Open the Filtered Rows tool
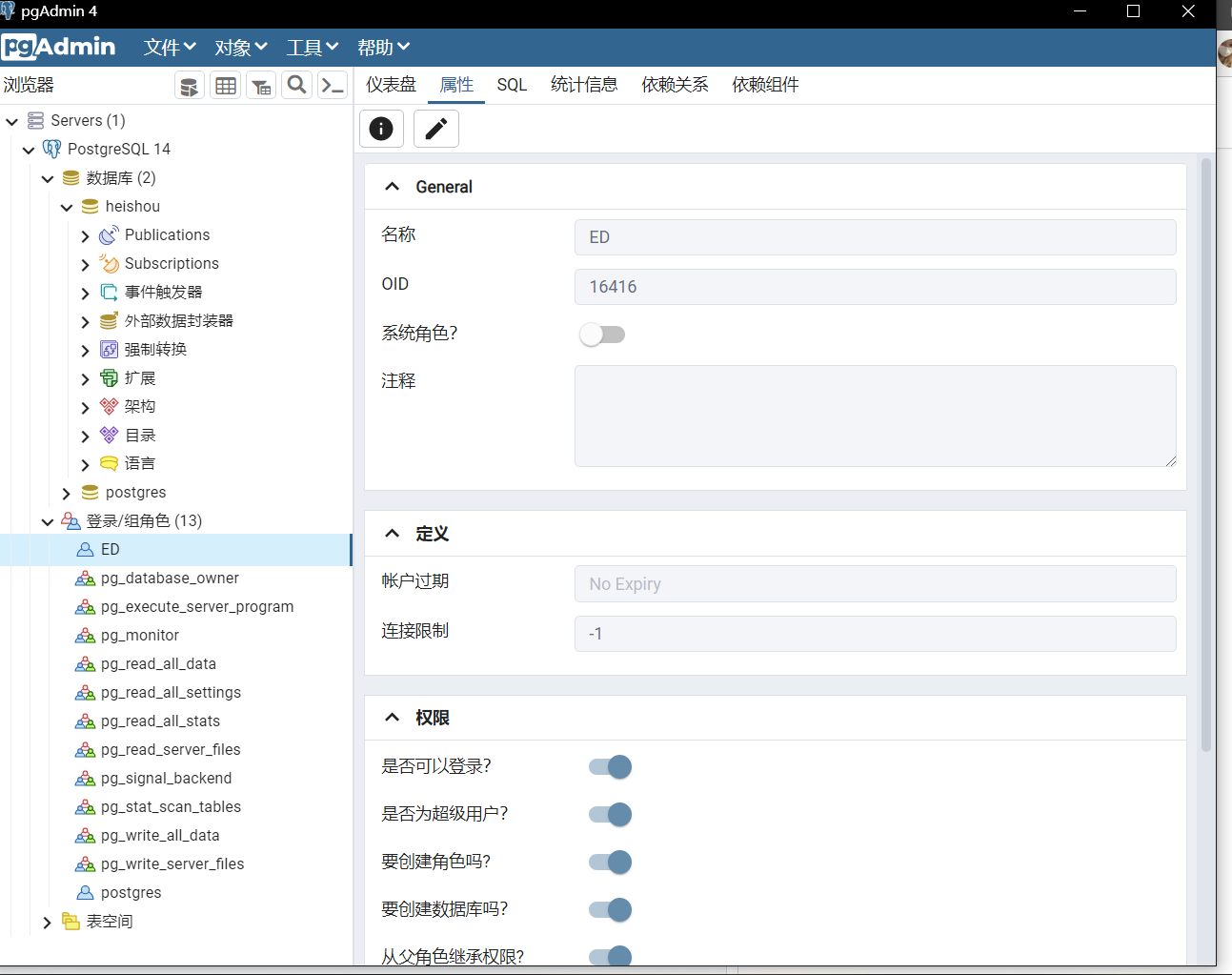 (x=261, y=85)
